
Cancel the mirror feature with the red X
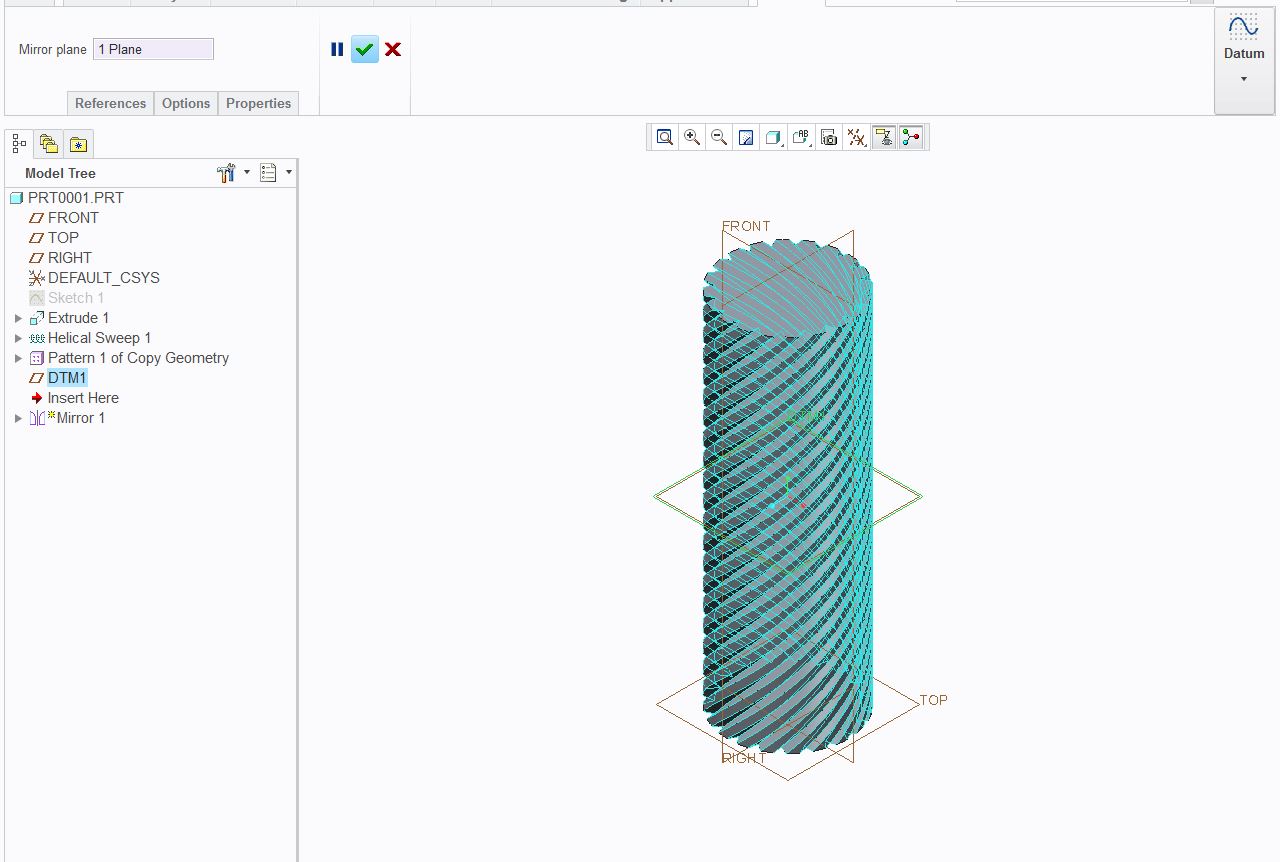[x=393, y=49]
